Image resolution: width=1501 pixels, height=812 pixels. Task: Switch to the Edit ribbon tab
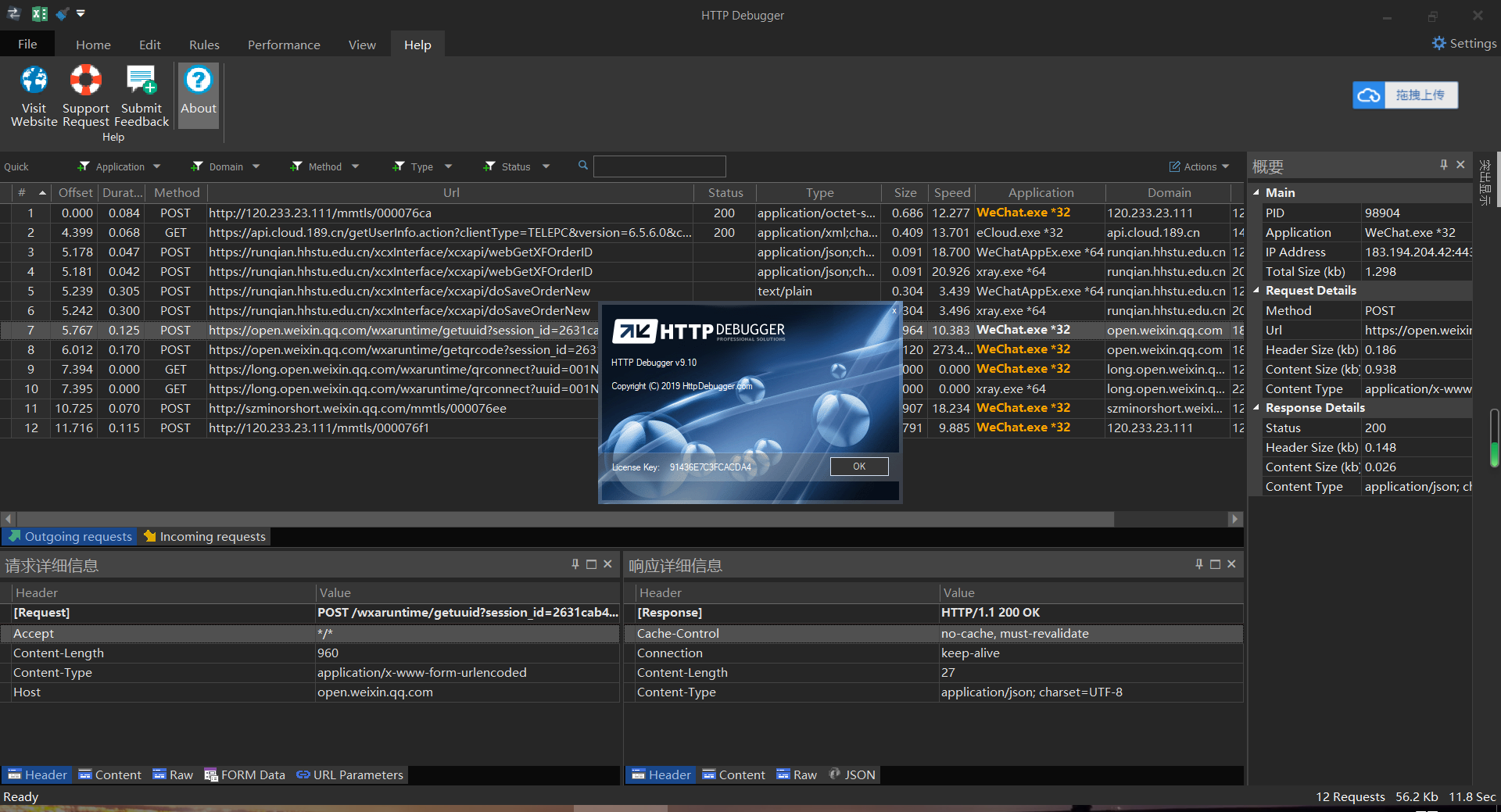point(149,45)
